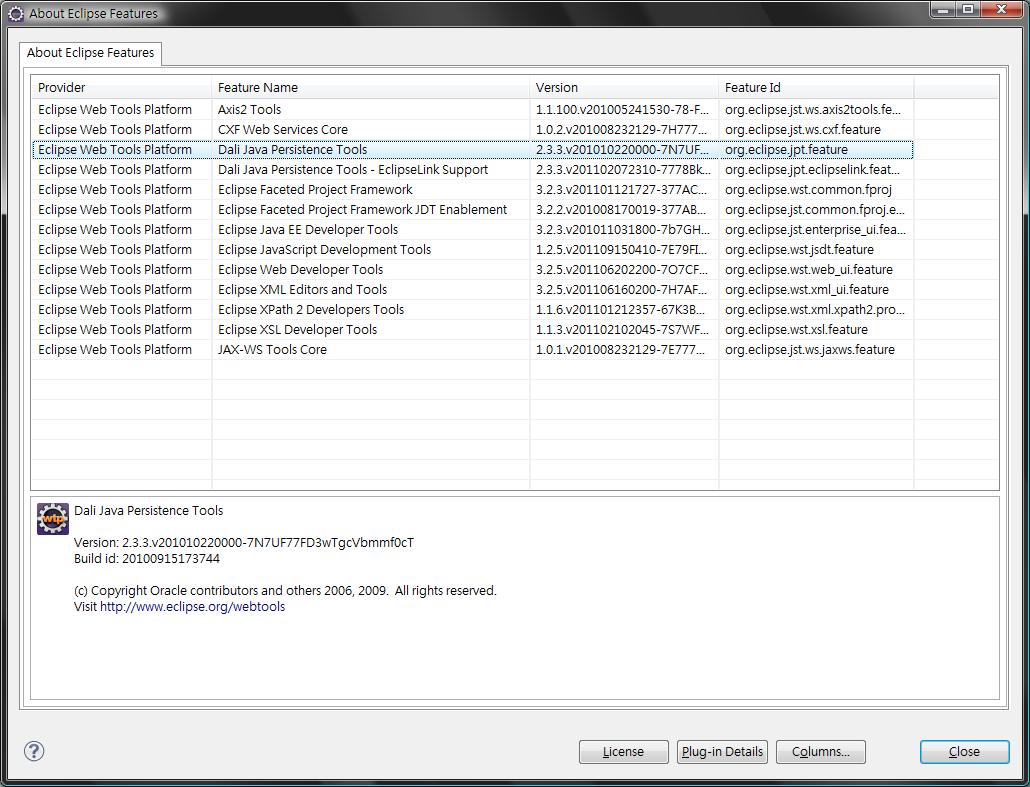The height and width of the screenshot is (787, 1030).
Task: Click feature id org.eclipse.jst.ws.jaxws.feature
Action: (x=810, y=350)
